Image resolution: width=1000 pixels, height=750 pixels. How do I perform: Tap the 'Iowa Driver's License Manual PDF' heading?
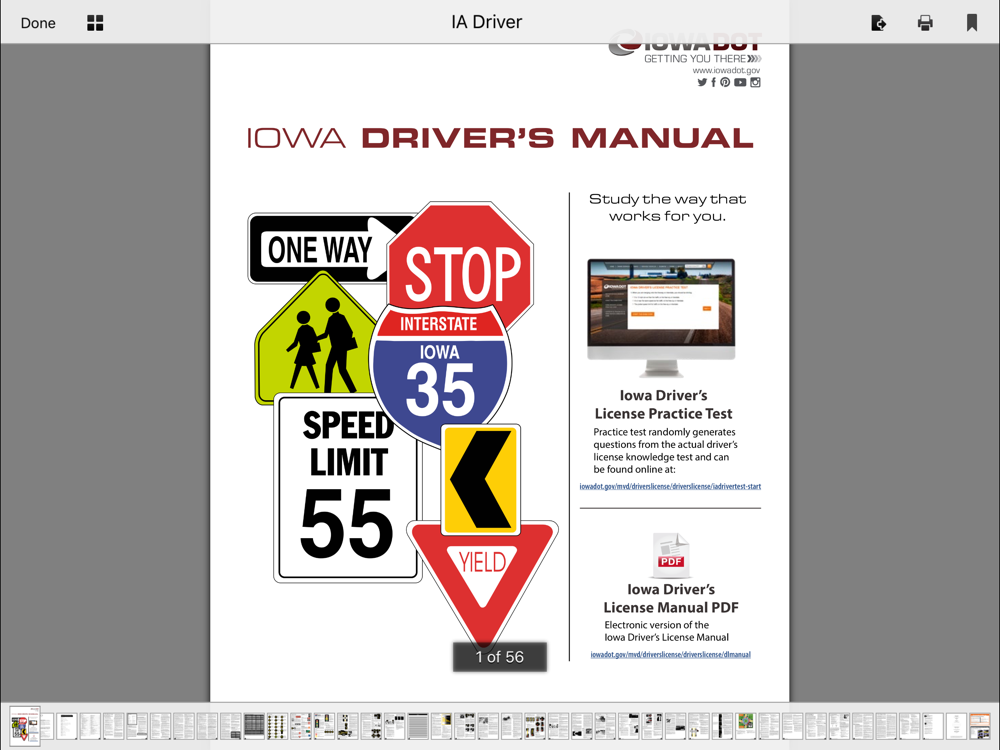pyautogui.click(x=671, y=598)
